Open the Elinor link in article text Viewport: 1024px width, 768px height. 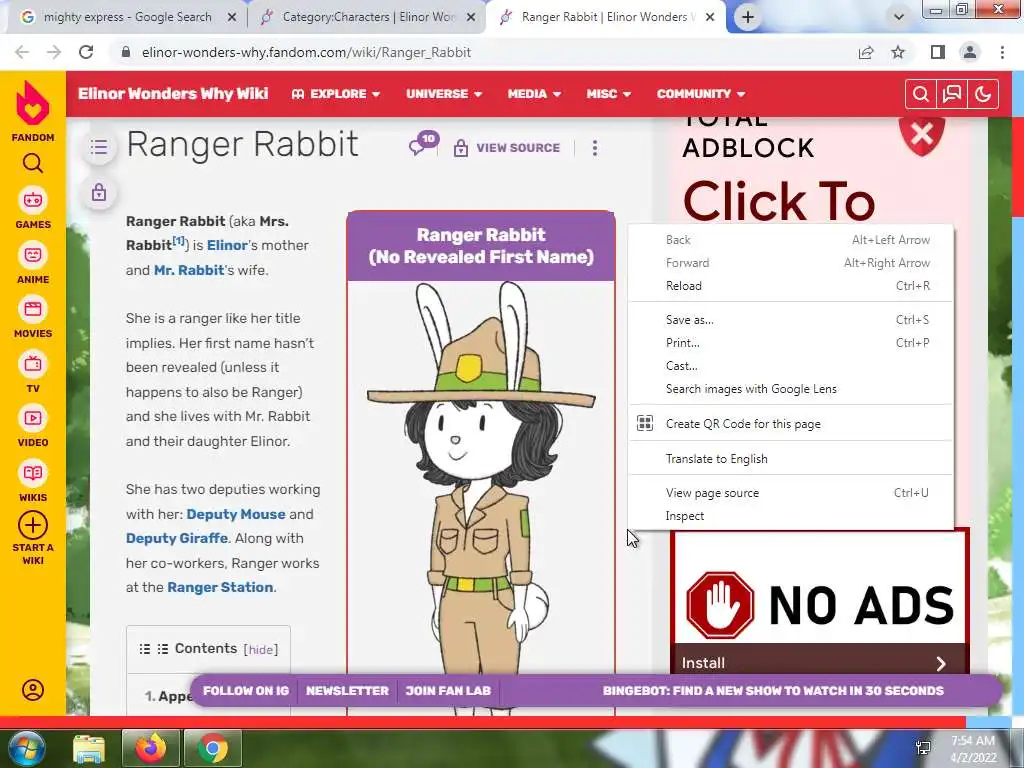click(227, 246)
